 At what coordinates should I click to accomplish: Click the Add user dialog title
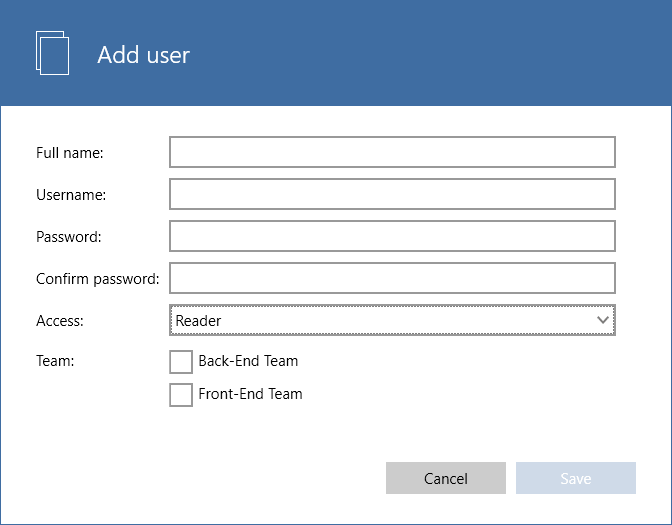(x=144, y=55)
